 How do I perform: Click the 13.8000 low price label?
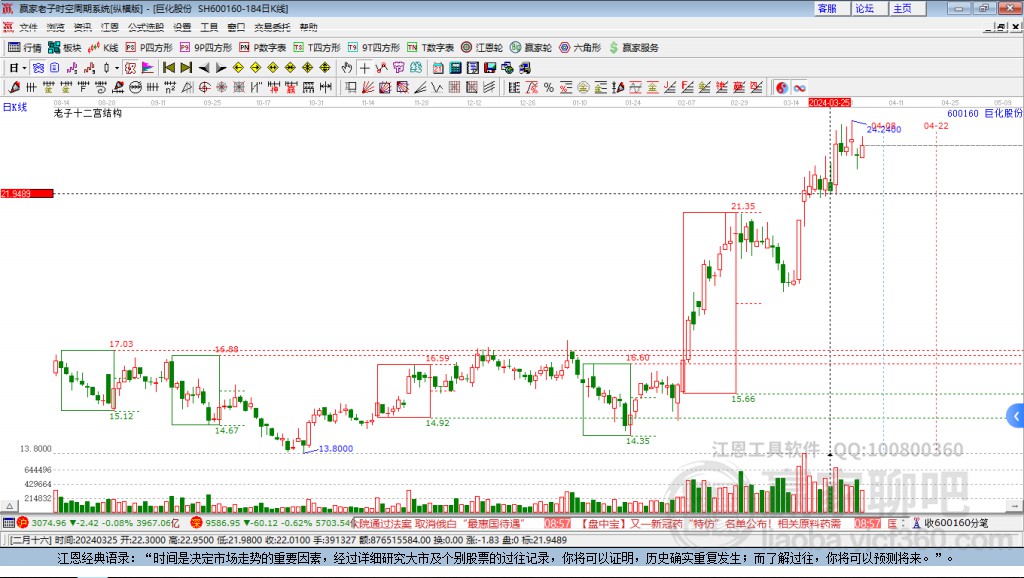point(335,449)
